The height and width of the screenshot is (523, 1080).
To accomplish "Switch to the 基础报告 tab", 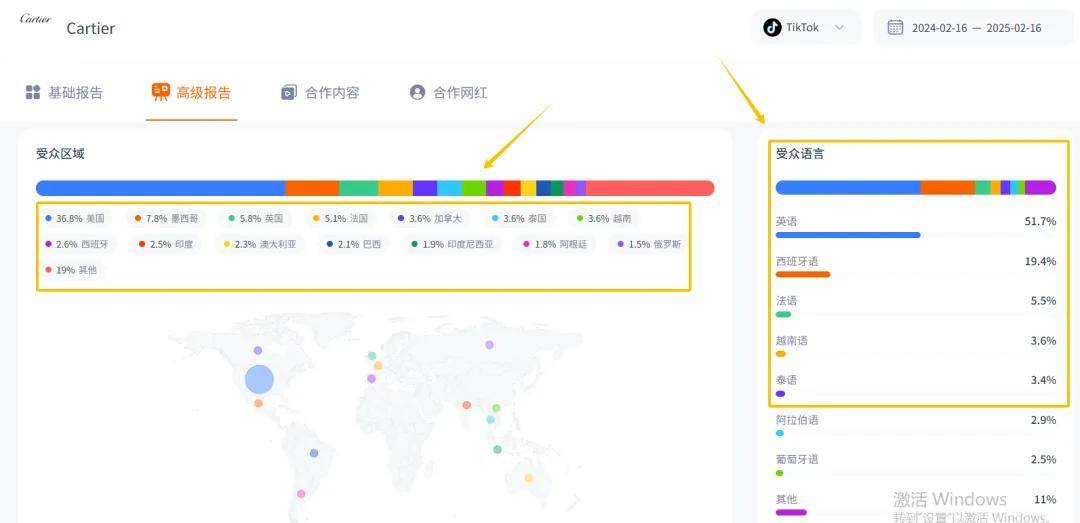I will tap(75, 92).
